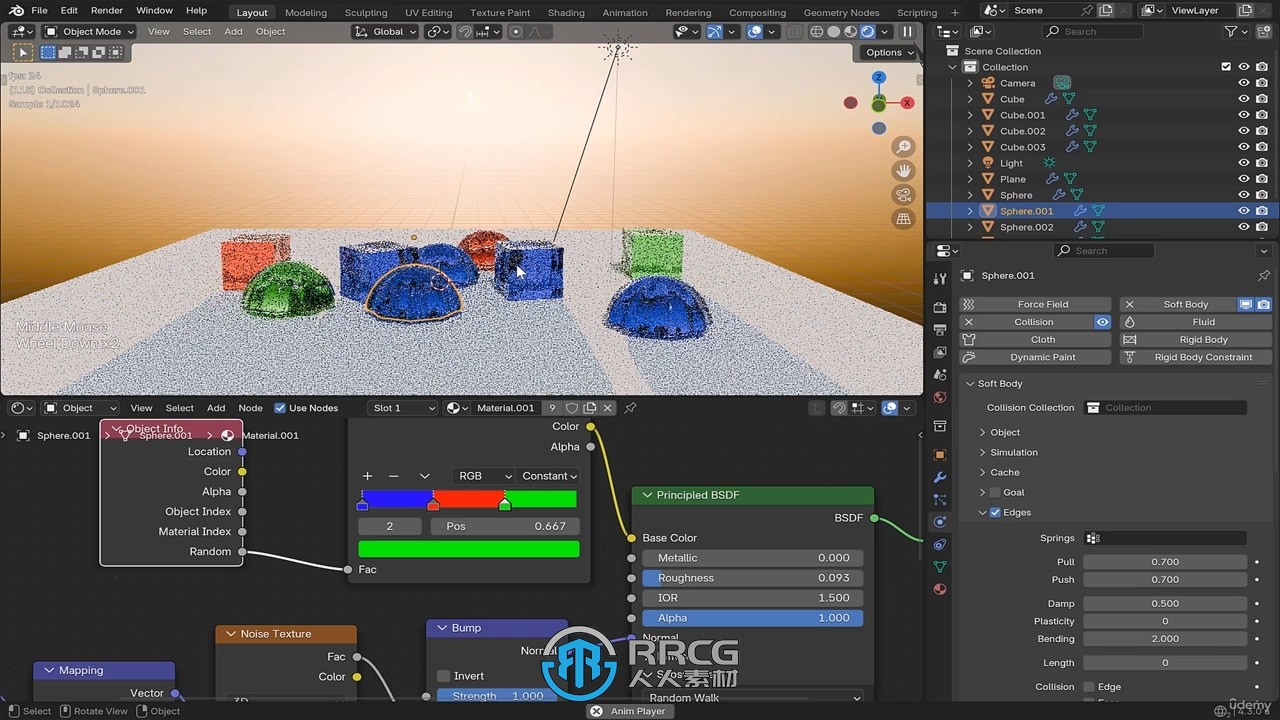The width and height of the screenshot is (1280, 720).
Task: Expand Sphere.002 in outliner
Action: click(x=969, y=227)
